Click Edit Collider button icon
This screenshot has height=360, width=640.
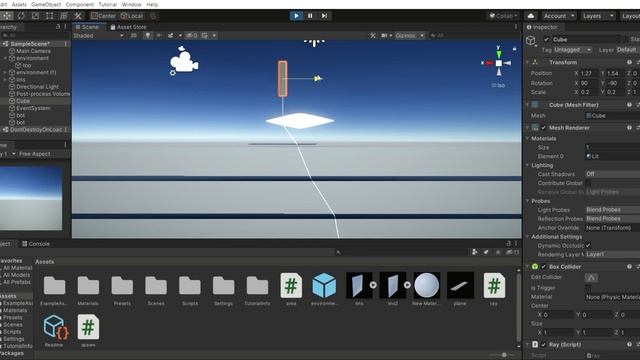tap(591, 278)
